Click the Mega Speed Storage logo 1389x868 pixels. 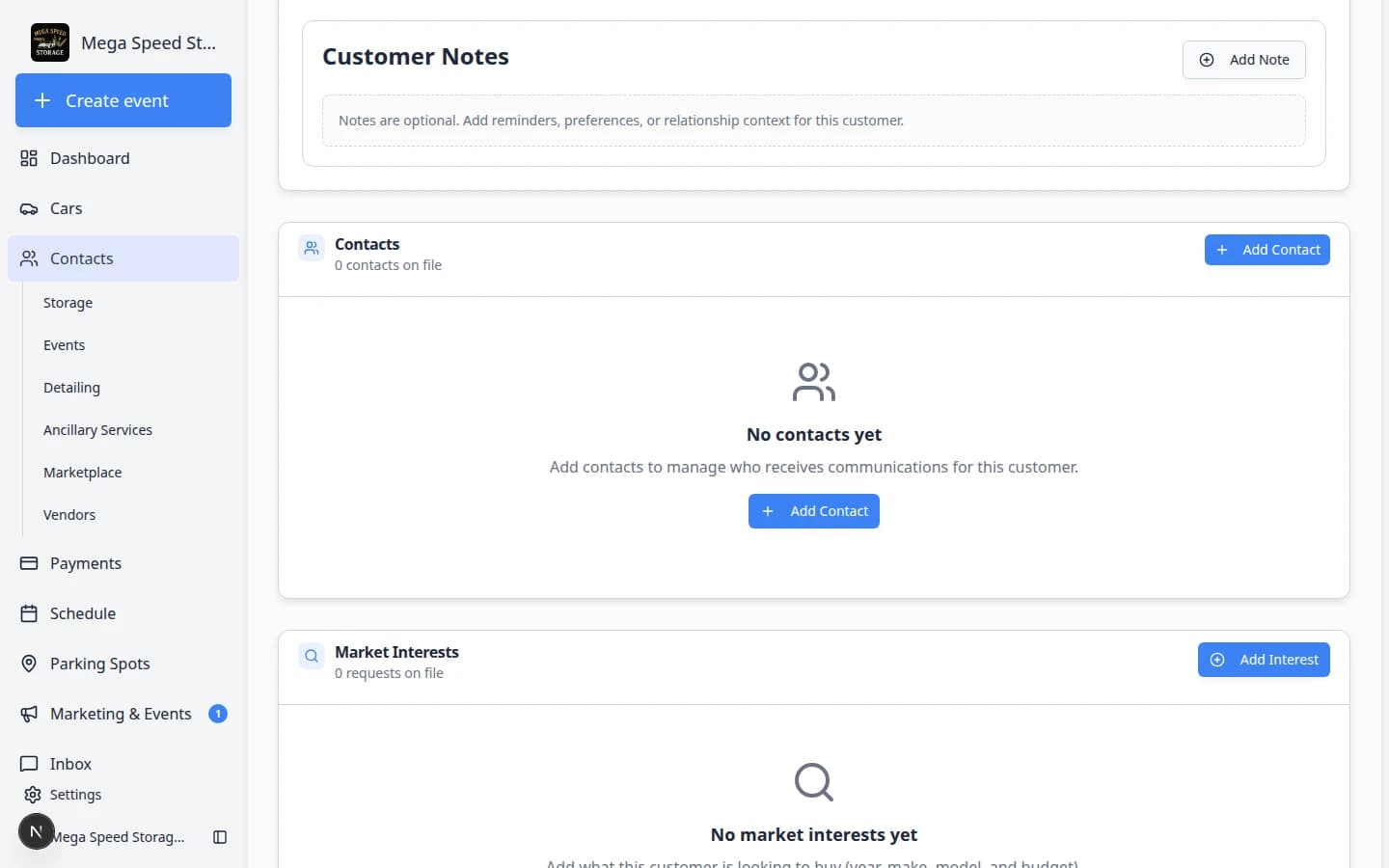coord(50,42)
